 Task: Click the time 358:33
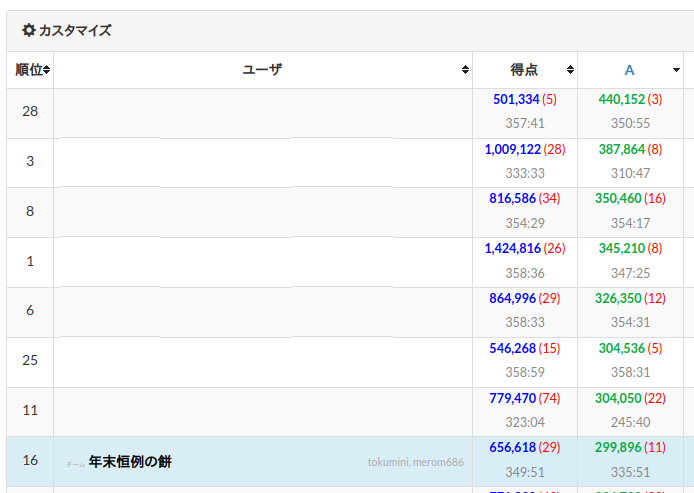tap(525, 322)
